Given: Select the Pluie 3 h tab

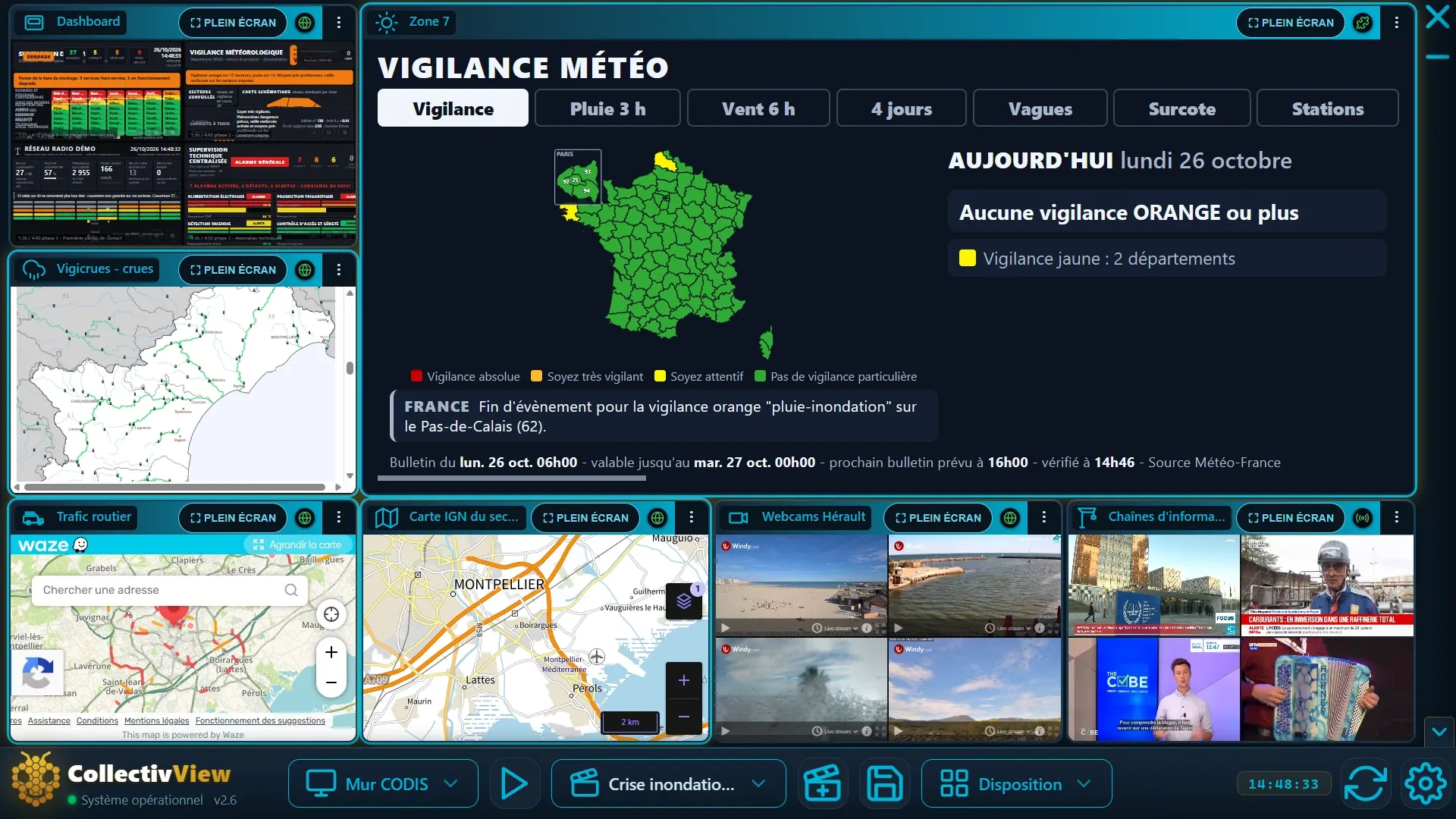Looking at the screenshot, I should (x=607, y=108).
